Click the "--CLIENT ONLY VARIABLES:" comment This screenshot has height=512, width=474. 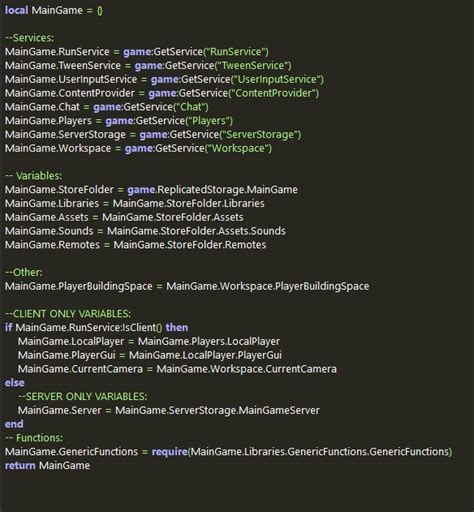[x=68, y=314]
